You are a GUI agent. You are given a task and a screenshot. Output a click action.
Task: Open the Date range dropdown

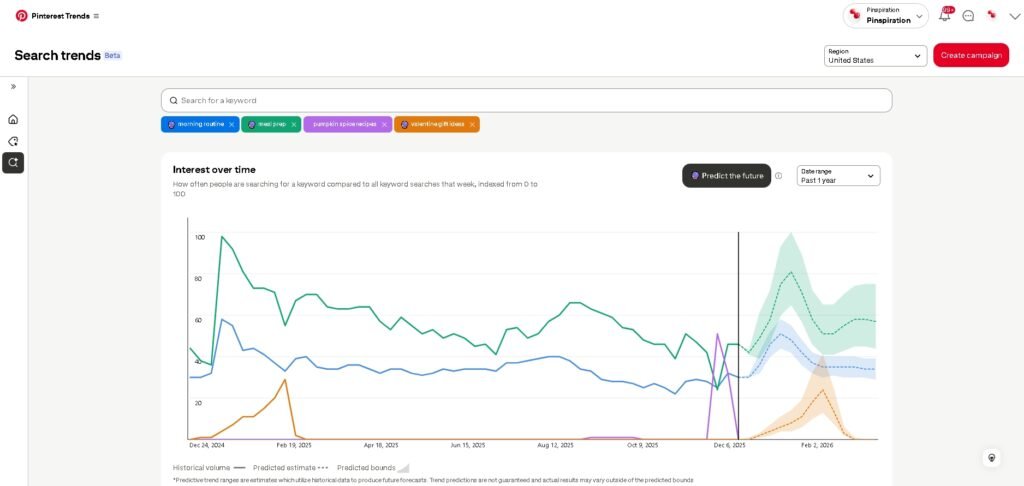point(839,176)
